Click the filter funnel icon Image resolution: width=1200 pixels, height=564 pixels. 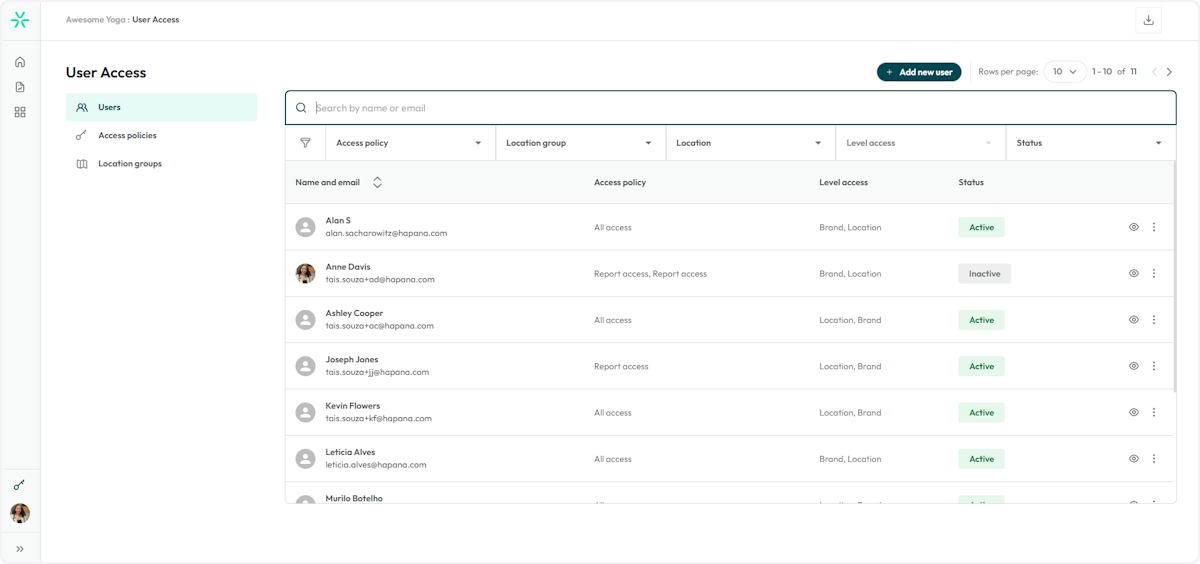coord(305,143)
